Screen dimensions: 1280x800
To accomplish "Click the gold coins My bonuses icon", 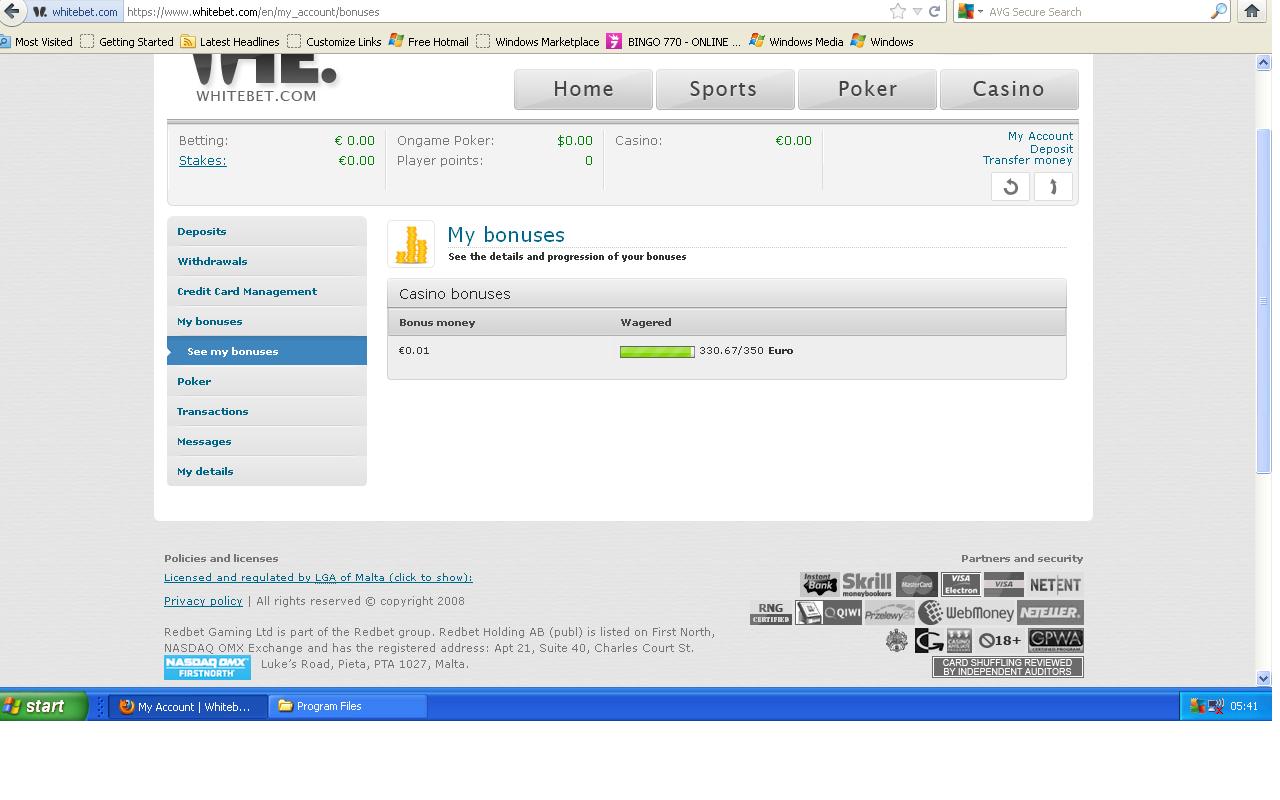I will pos(411,244).
